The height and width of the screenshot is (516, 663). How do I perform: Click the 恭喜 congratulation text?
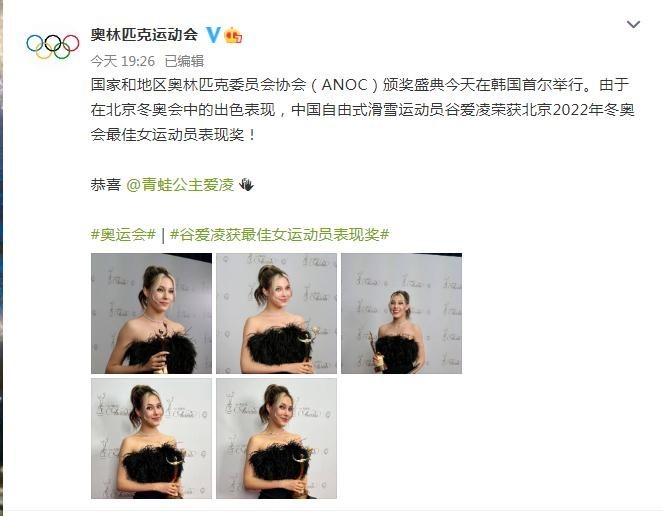(106, 184)
